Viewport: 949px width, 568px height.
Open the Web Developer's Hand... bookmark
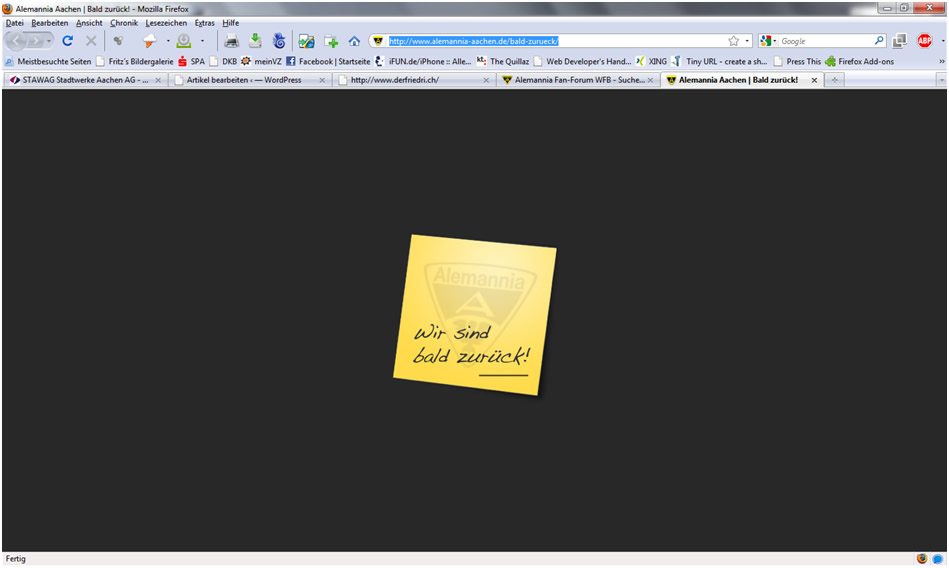(x=582, y=62)
